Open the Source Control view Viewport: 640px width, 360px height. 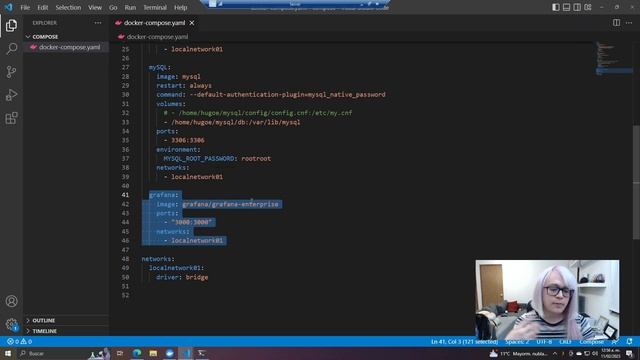pyautogui.click(x=11, y=72)
